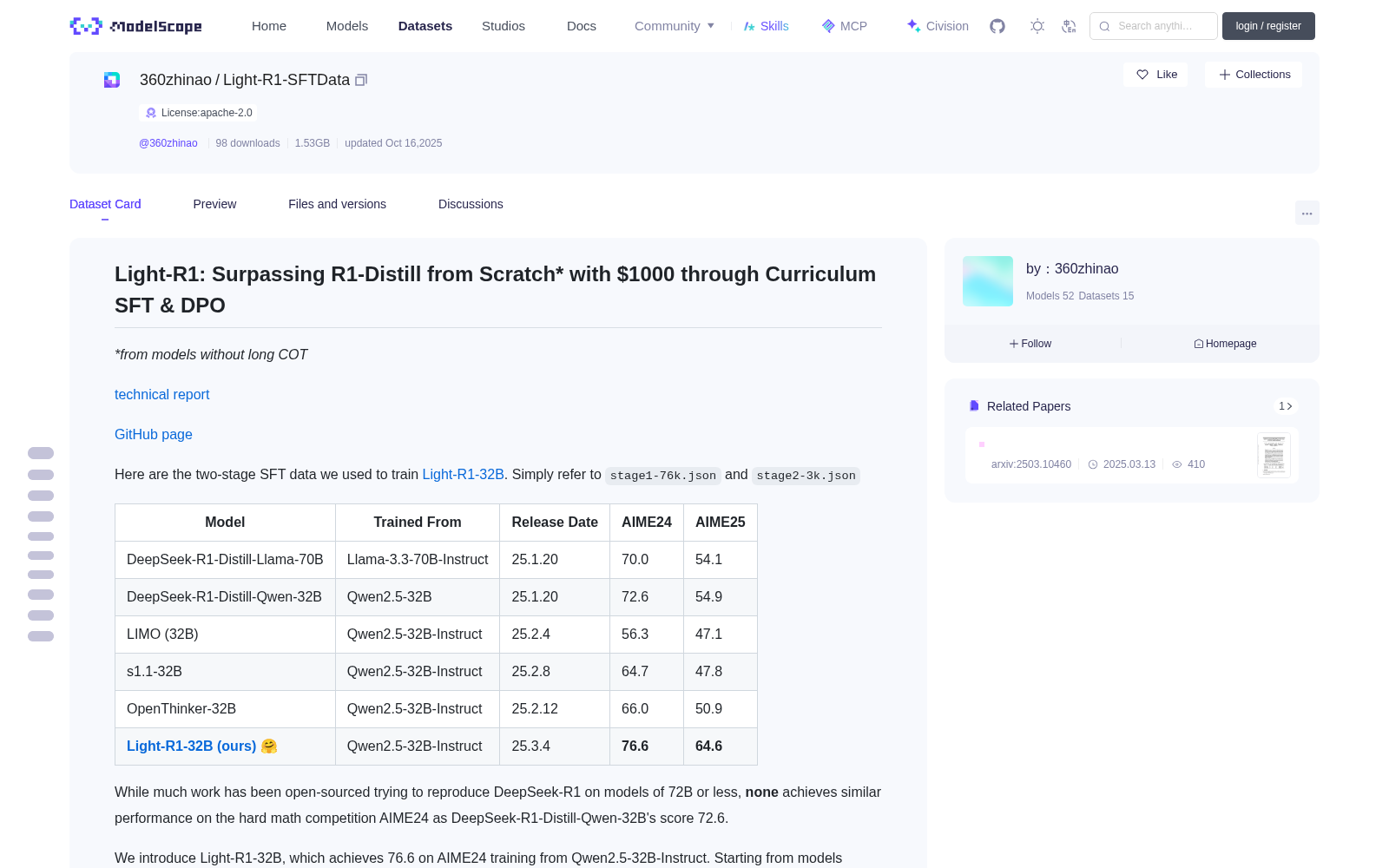Open the Skills page icon link
This screenshot has width=1389, height=868.
pos(766,26)
